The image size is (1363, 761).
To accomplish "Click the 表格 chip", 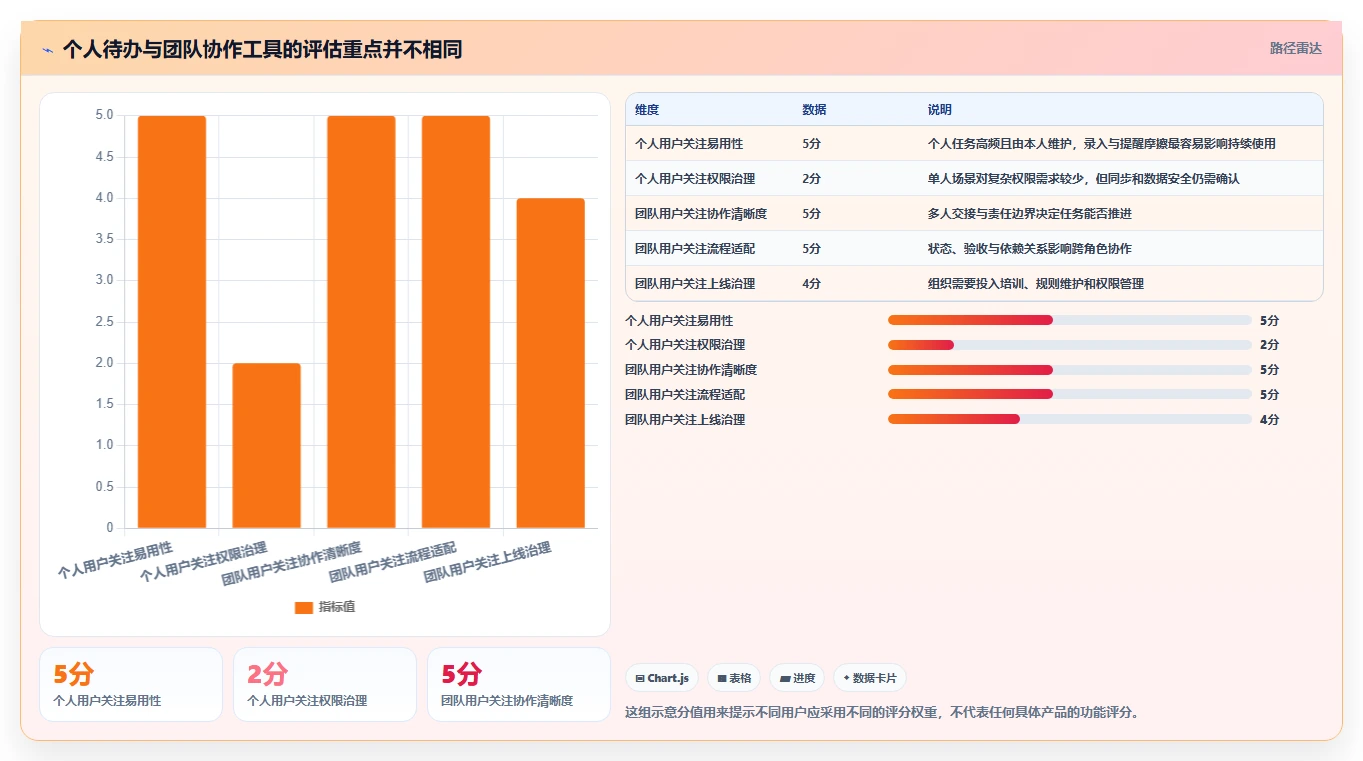I will pos(734,678).
